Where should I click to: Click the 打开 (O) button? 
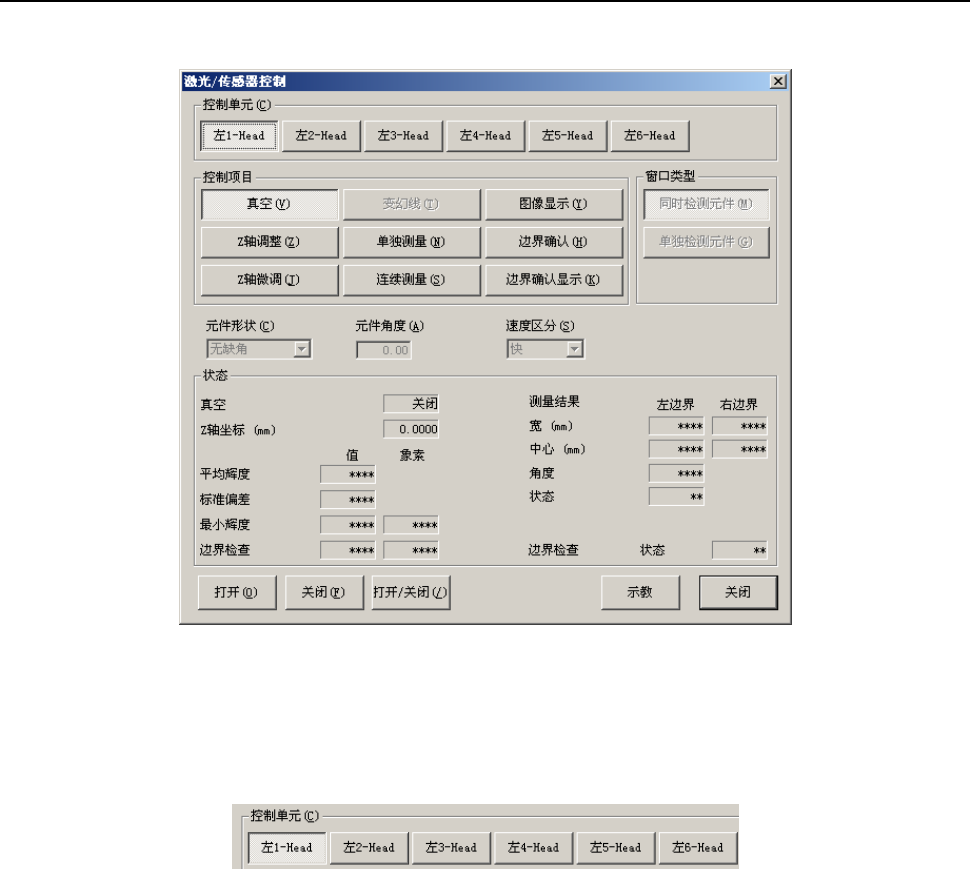pos(237,593)
